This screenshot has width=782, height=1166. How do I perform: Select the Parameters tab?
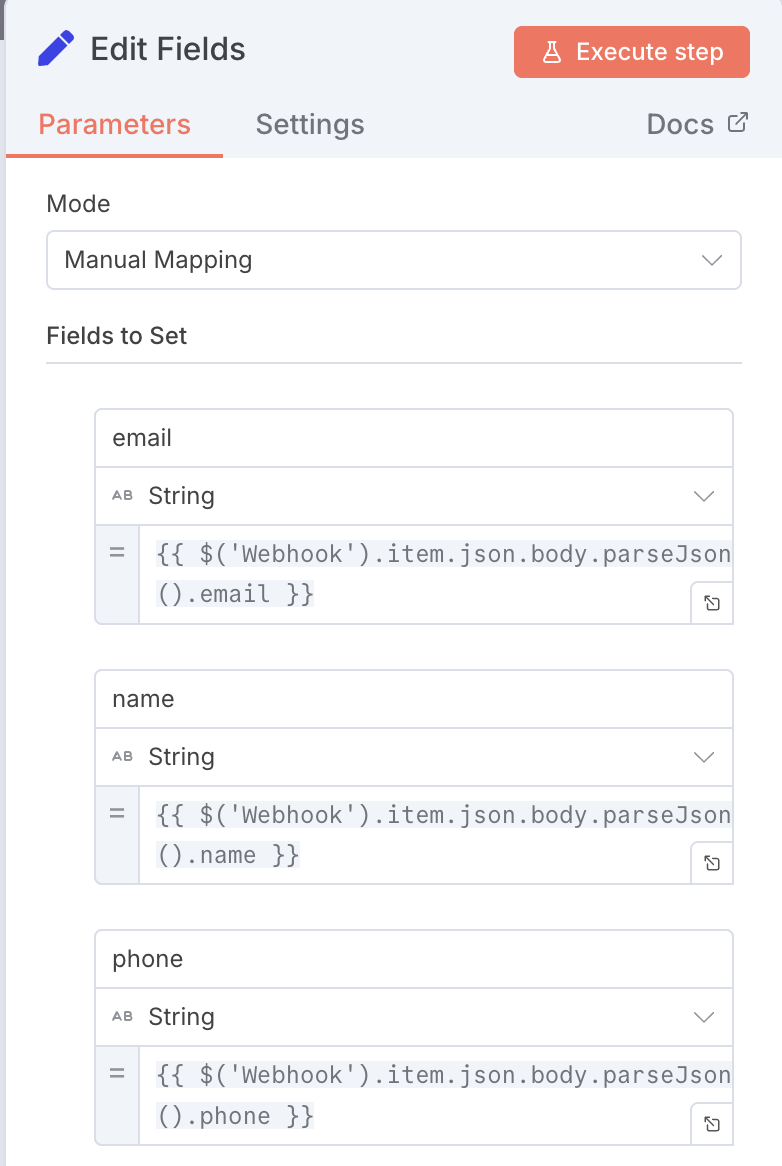(x=114, y=125)
